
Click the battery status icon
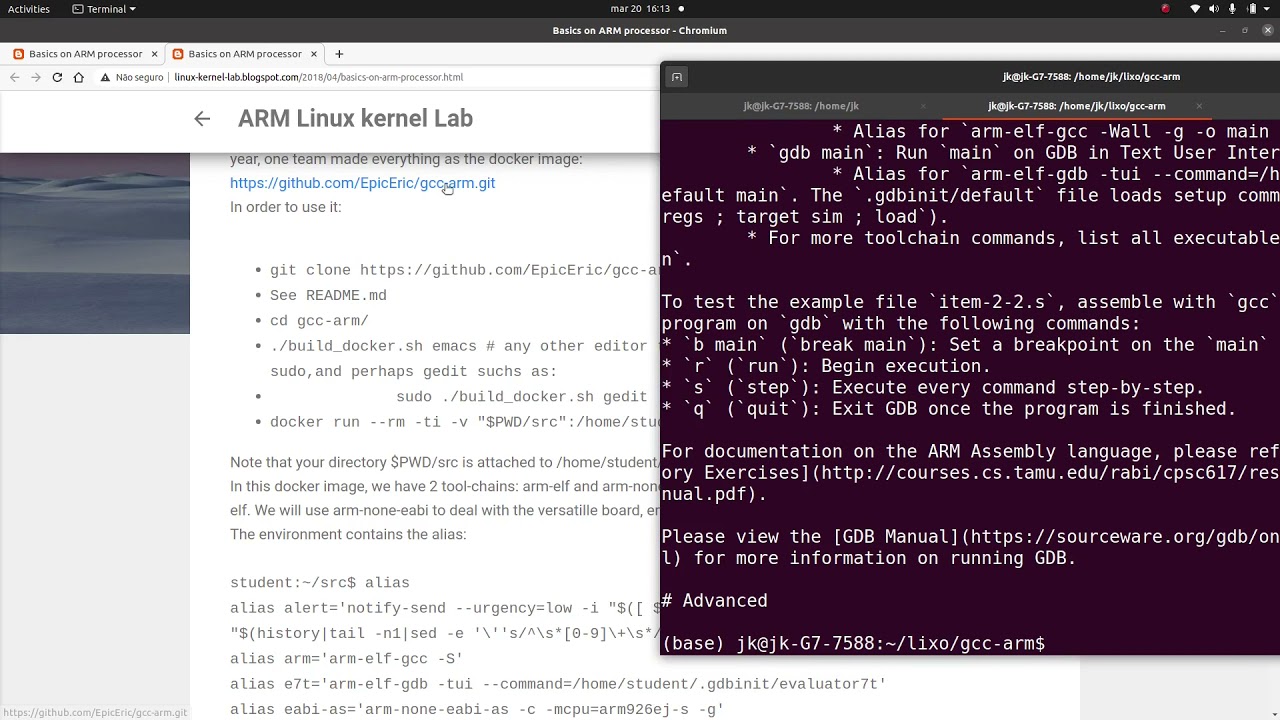1252,9
